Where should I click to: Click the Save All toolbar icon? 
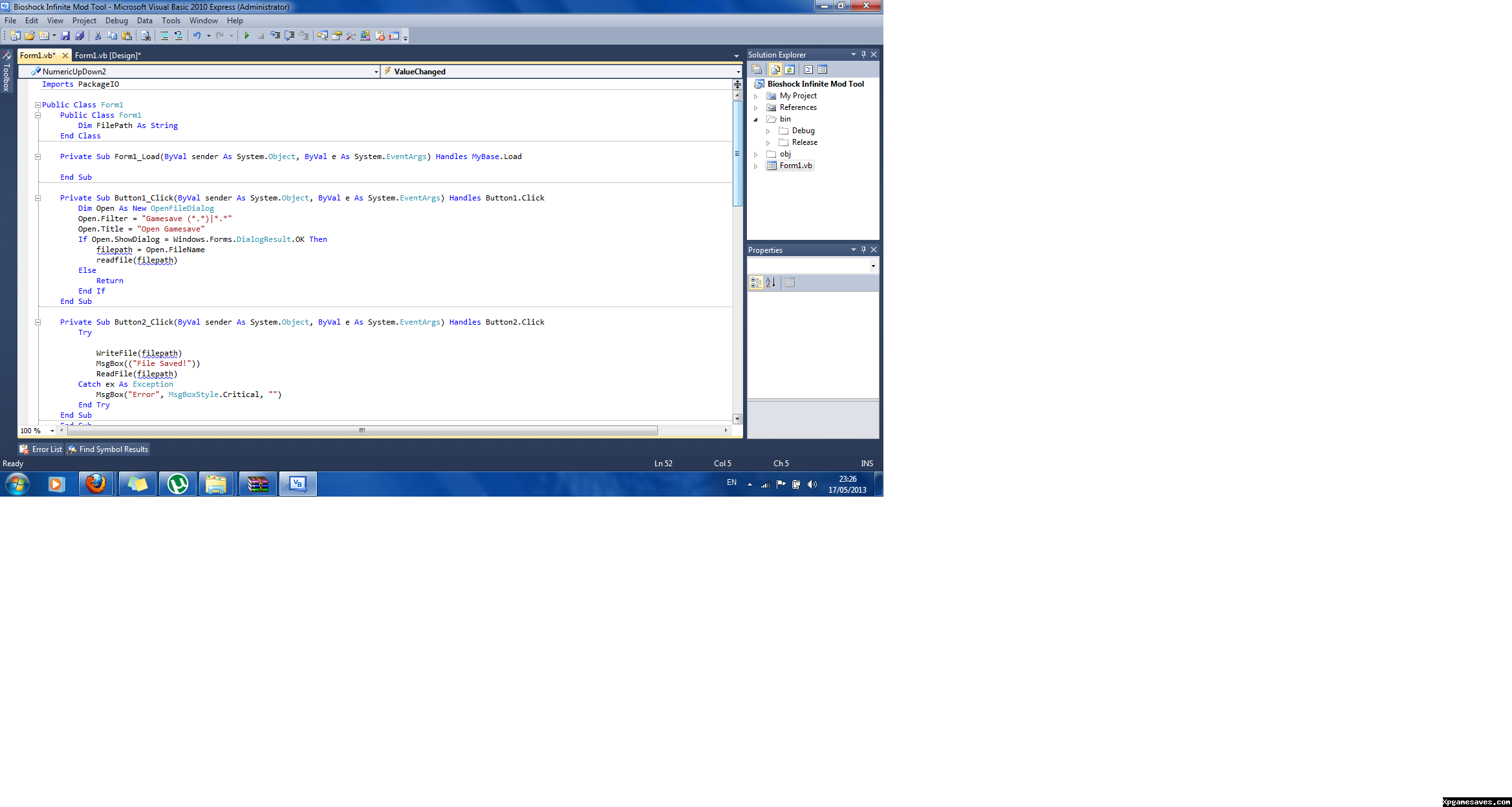80,36
